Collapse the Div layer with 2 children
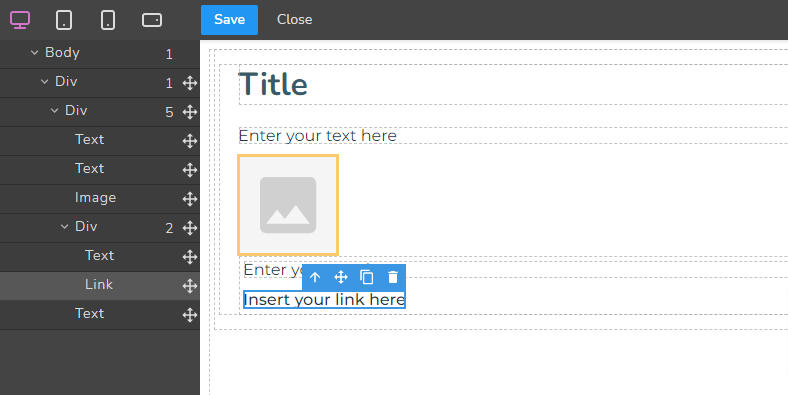The width and height of the screenshot is (788, 395). [64, 227]
